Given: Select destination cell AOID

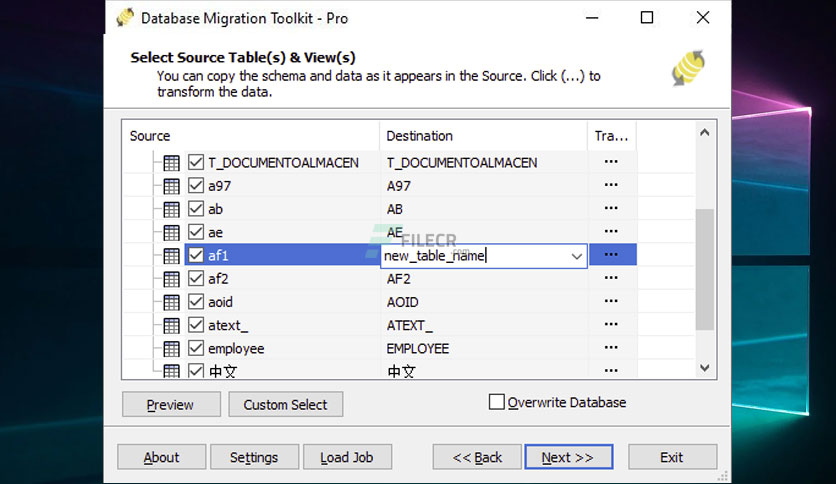Looking at the screenshot, I should click(x=403, y=302).
